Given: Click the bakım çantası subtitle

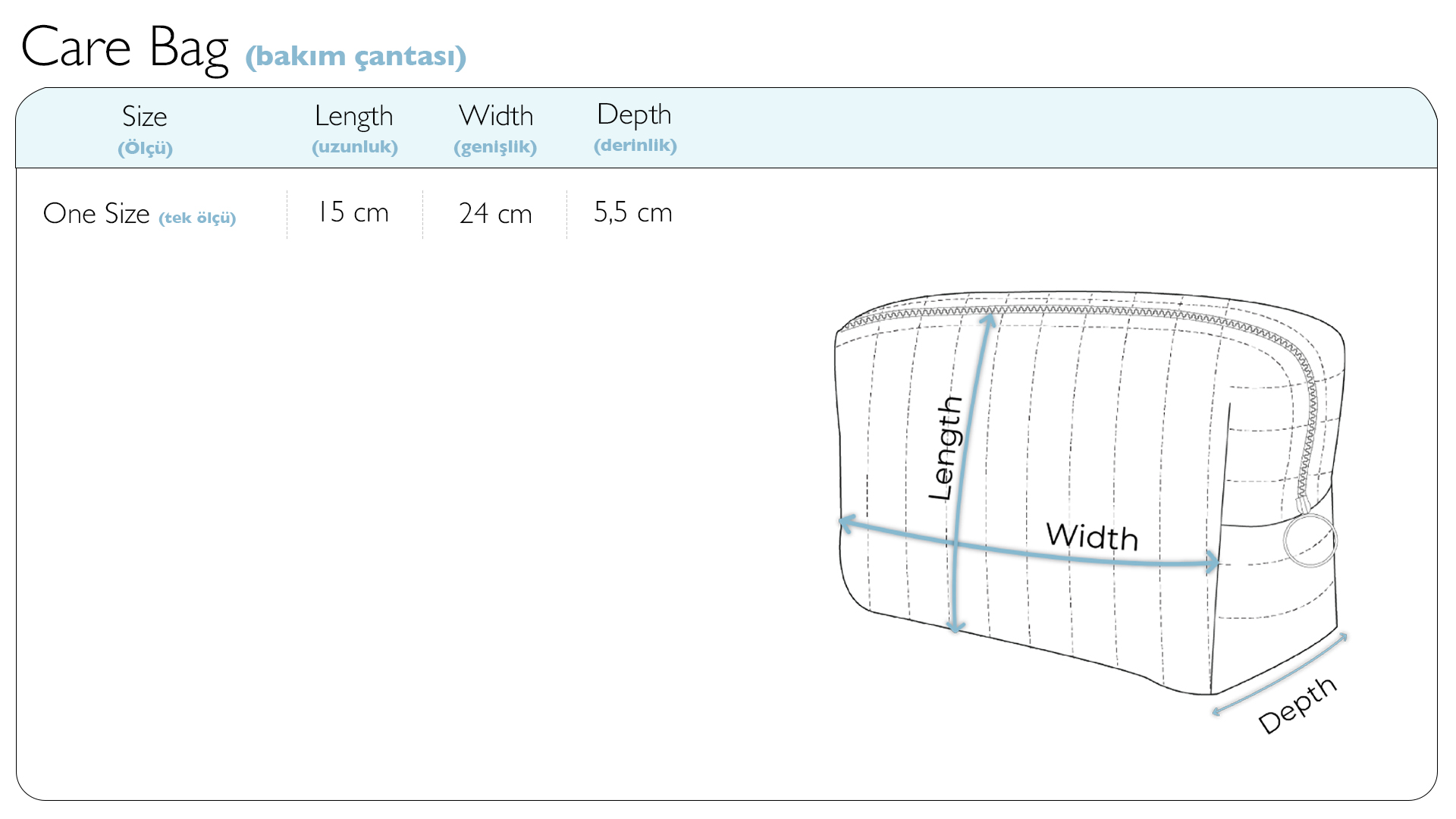Looking at the screenshot, I should click(356, 56).
